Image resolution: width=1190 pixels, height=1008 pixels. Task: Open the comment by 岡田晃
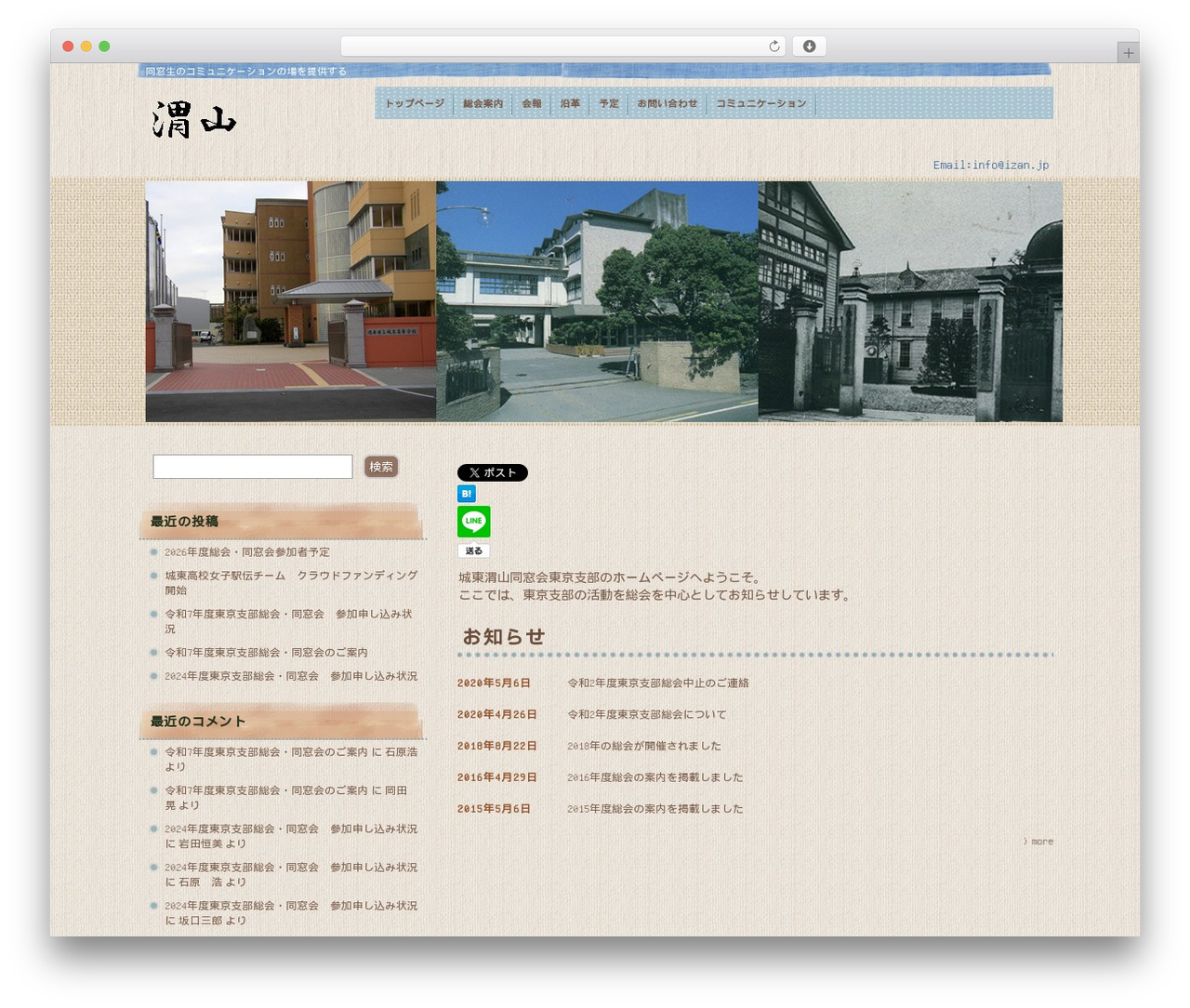(x=286, y=798)
